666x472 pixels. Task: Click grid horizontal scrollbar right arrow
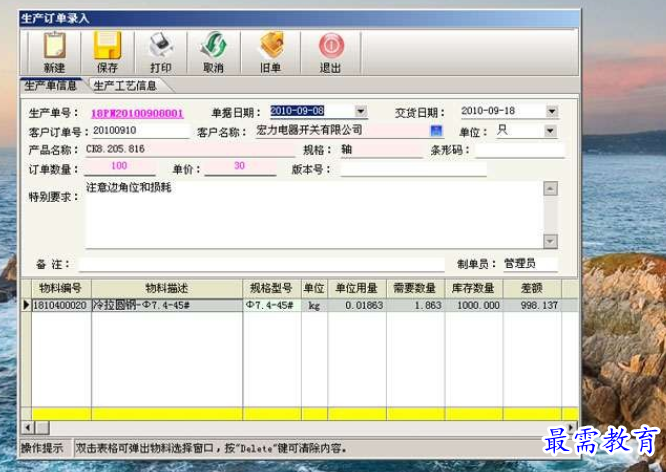pos(571,427)
